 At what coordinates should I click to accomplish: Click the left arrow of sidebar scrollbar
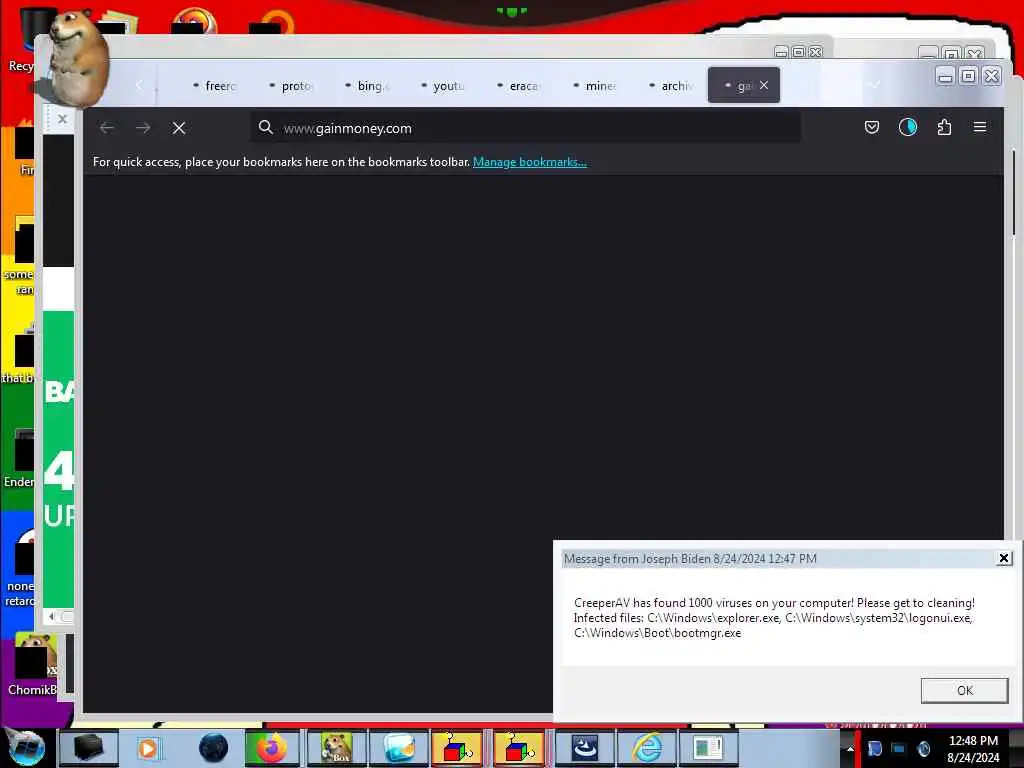(51, 616)
